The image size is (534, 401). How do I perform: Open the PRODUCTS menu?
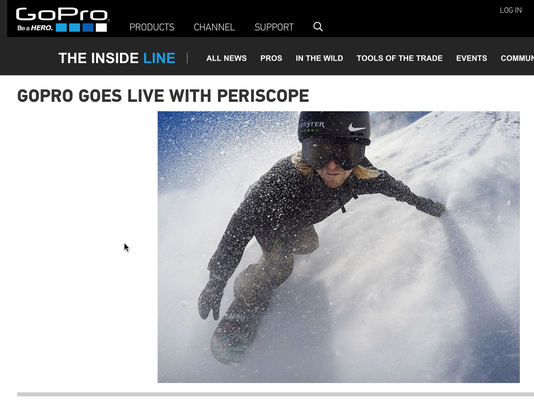[x=152, y=27]
